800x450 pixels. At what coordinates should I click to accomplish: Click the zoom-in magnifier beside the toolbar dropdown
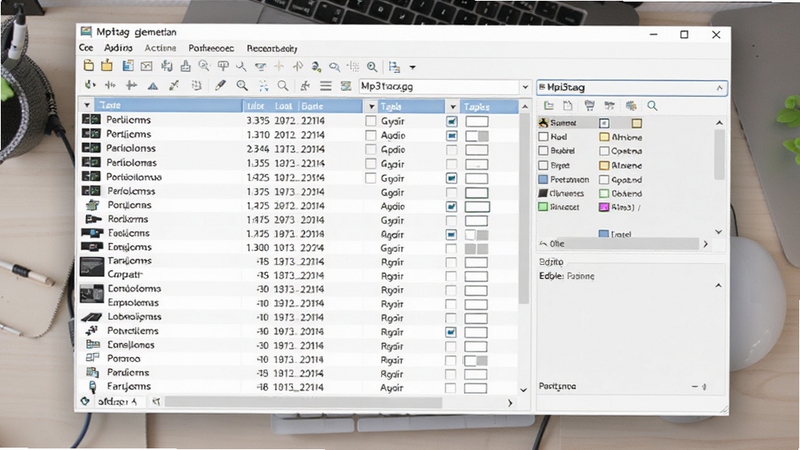coord(372,67)
